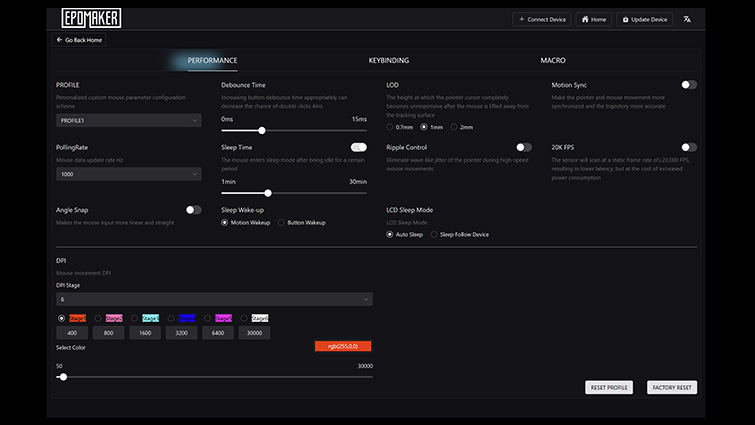Click the 400 DPI value field
The image size is (755, 425).
pyautogui.click(x=72, y=333)
